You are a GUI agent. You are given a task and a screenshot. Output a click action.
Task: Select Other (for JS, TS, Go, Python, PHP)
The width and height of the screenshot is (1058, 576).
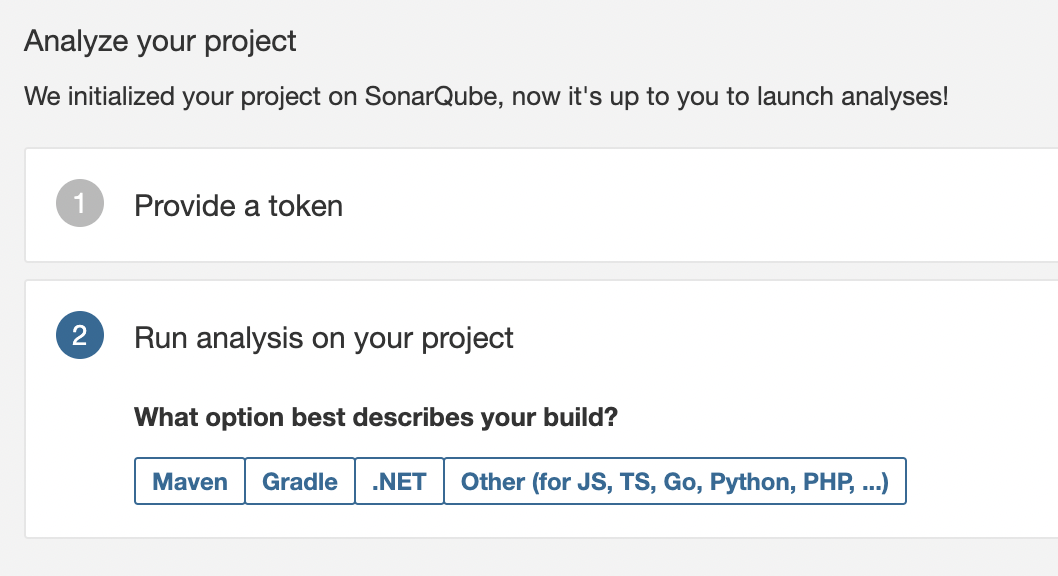tap(675, 482)
